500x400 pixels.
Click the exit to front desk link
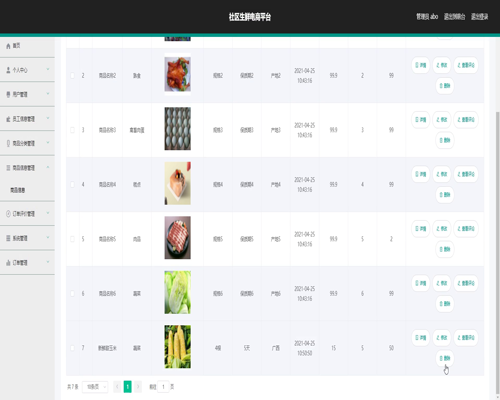point(454,17)
